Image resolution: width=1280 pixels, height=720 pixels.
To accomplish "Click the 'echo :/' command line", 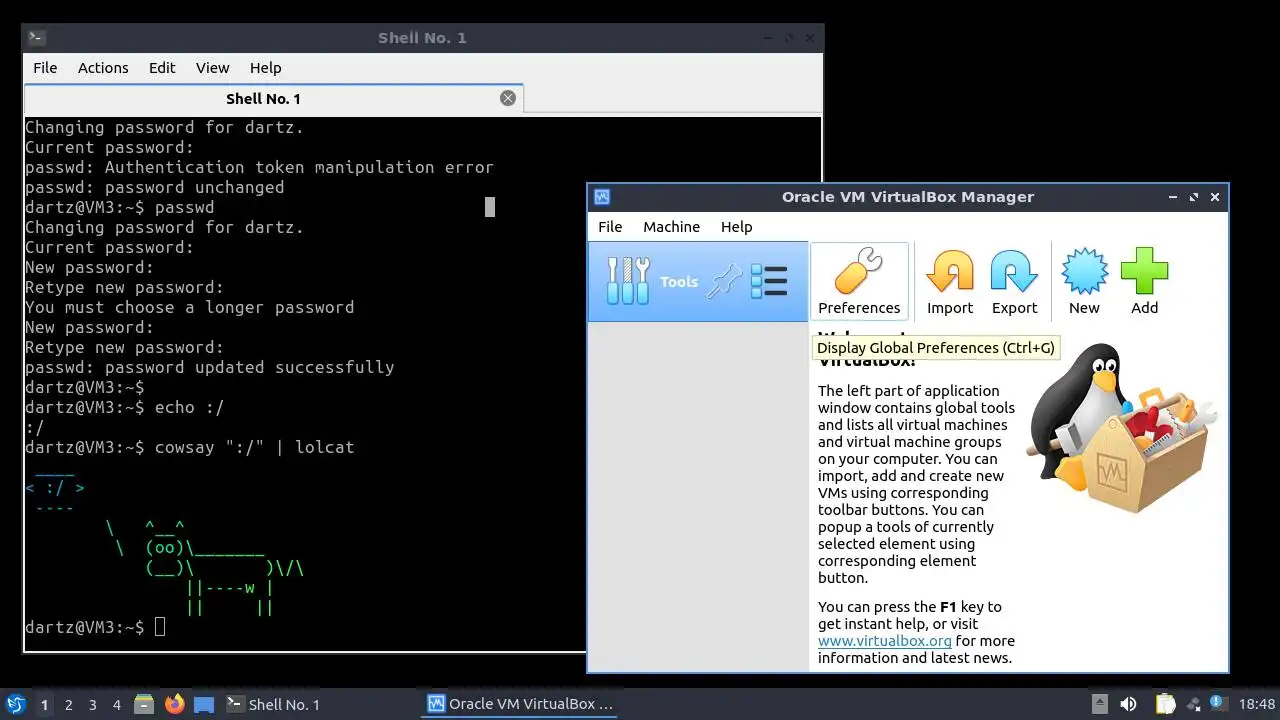I will [125, 407].
